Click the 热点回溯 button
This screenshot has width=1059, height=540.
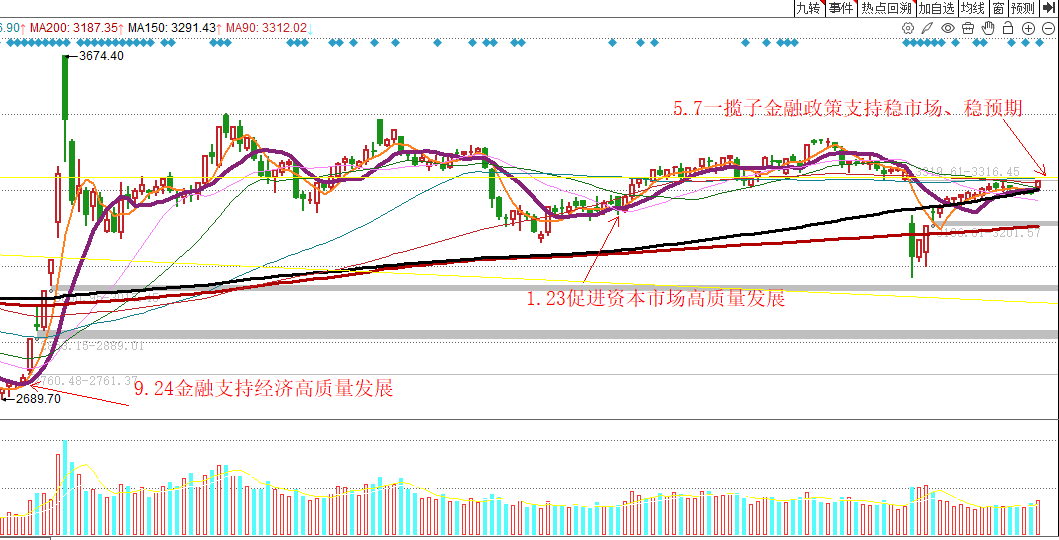pos(886,8)
